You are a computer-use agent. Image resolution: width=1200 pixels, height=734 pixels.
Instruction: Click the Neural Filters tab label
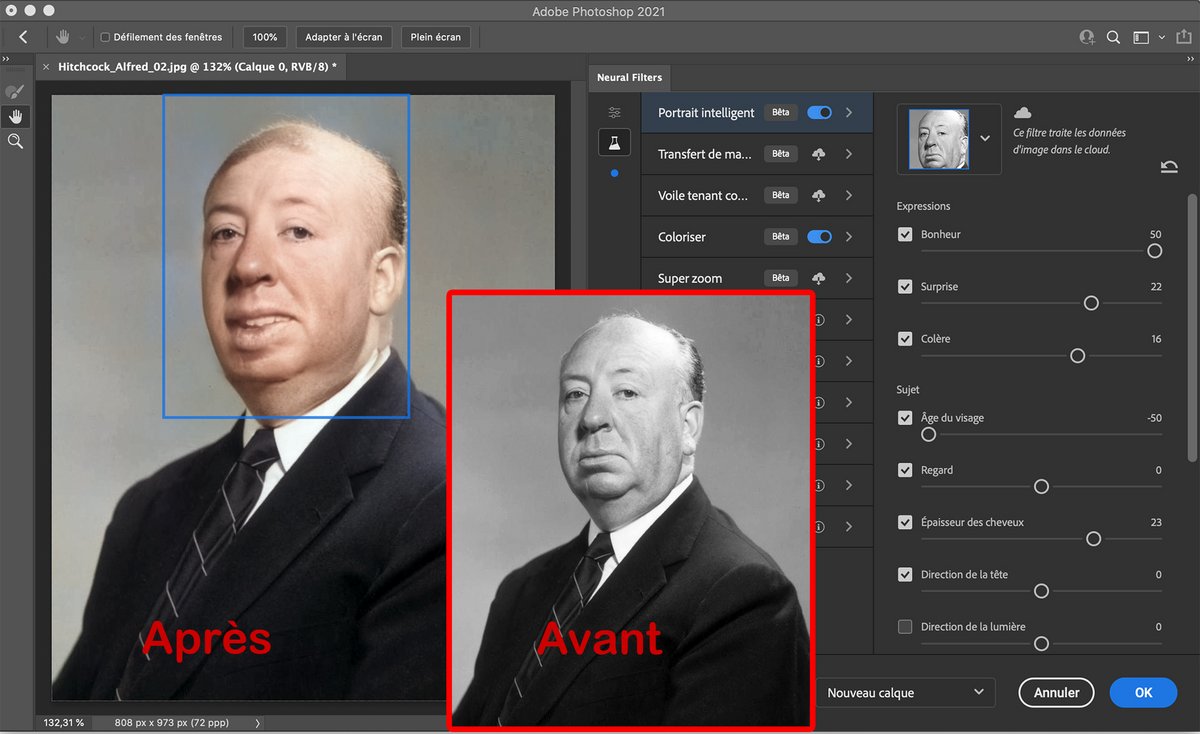tap(628, 77)
